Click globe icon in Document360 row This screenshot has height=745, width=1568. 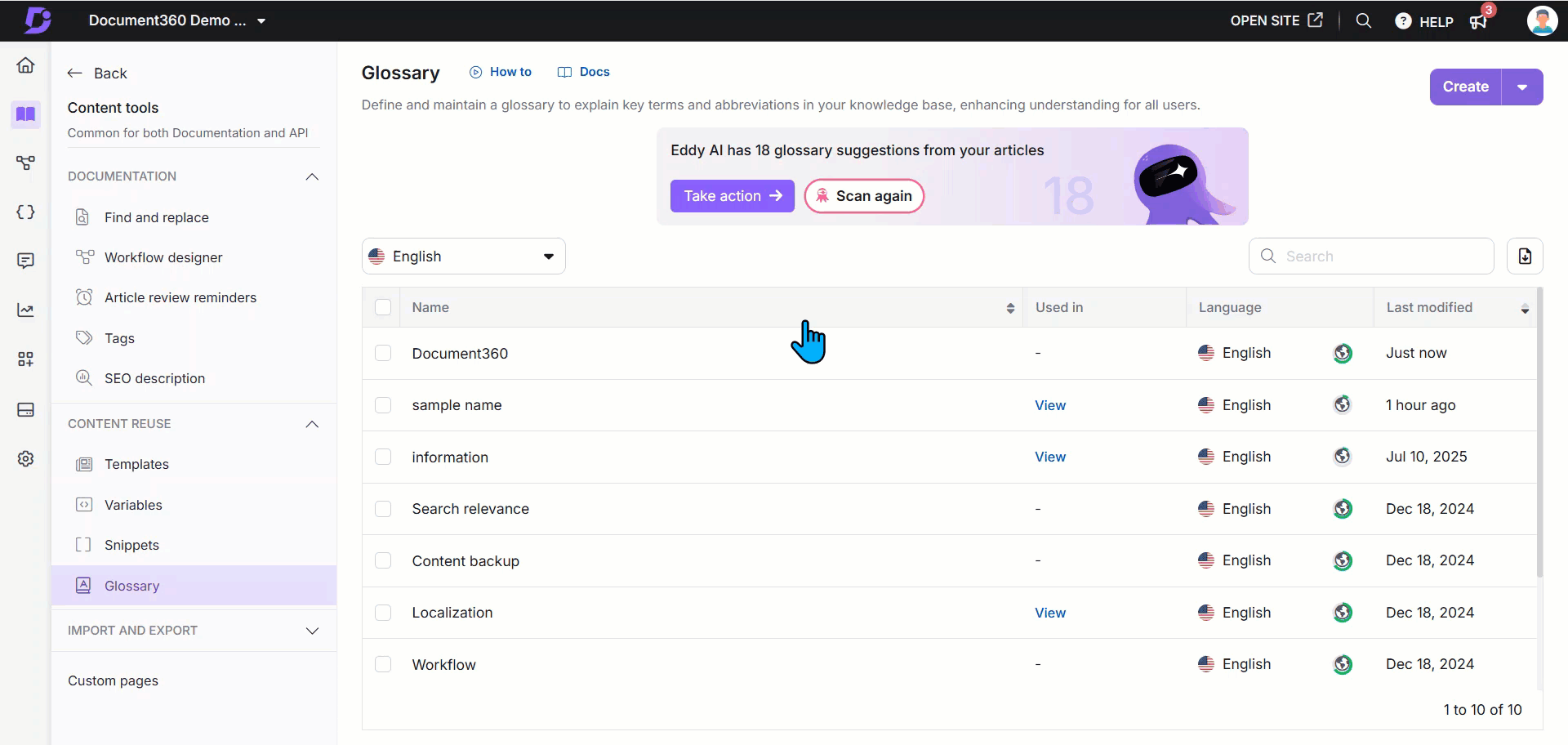[x=1343, y=353]
